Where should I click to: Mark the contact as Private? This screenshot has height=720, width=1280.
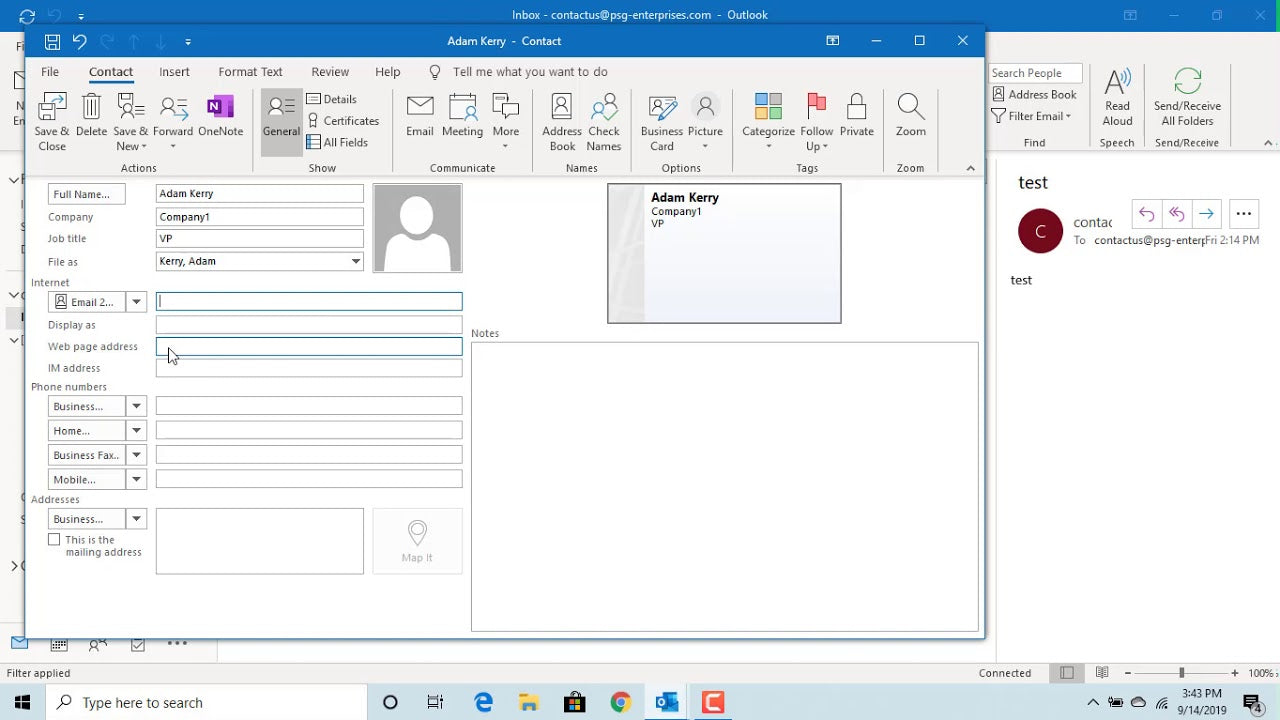tap(857, 120)
